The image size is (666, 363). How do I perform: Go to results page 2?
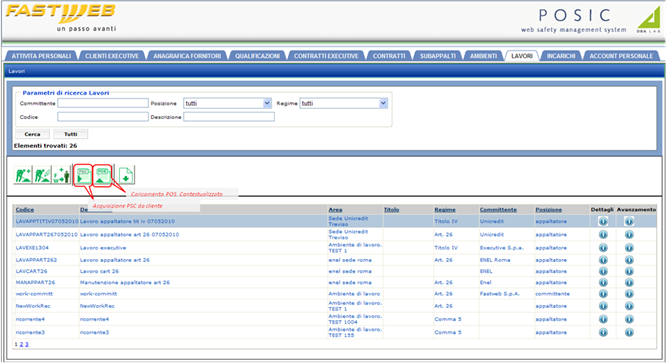click(21, 344)
